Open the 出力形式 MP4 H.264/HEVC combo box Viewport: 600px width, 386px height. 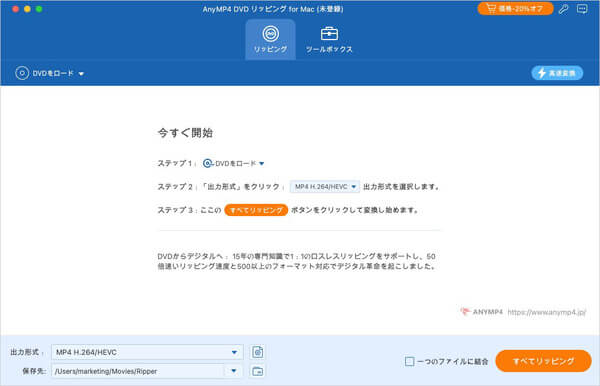[x=147, y=352]
